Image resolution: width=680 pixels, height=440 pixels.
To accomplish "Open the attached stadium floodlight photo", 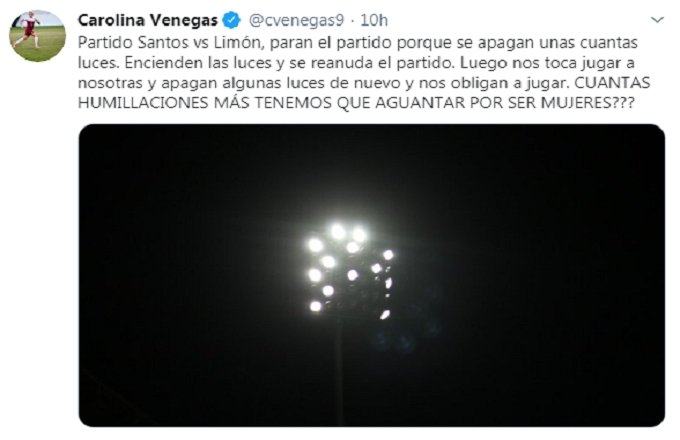I will tap(372, 276).
